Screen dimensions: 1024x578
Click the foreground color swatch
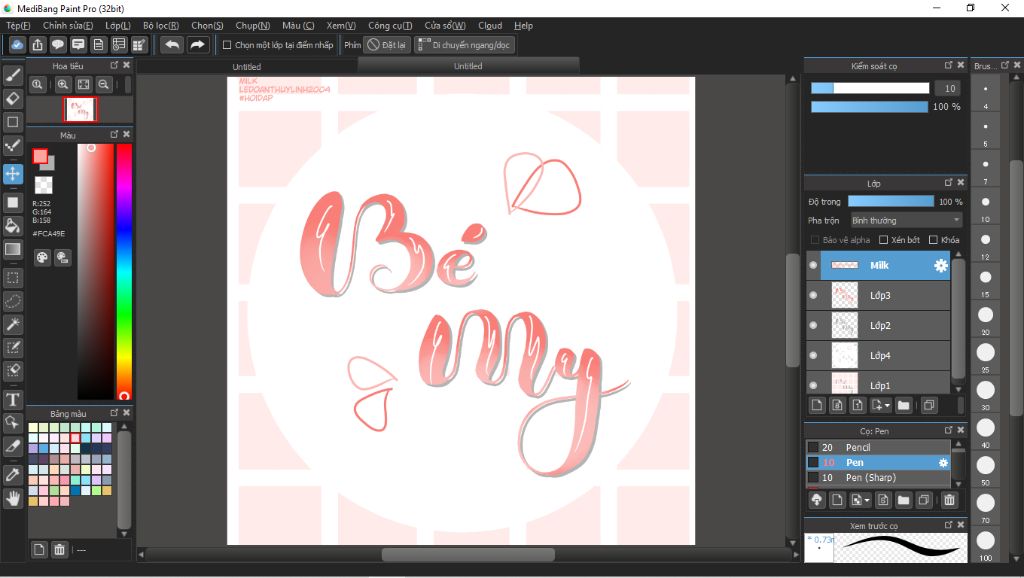tap(40, 156)
